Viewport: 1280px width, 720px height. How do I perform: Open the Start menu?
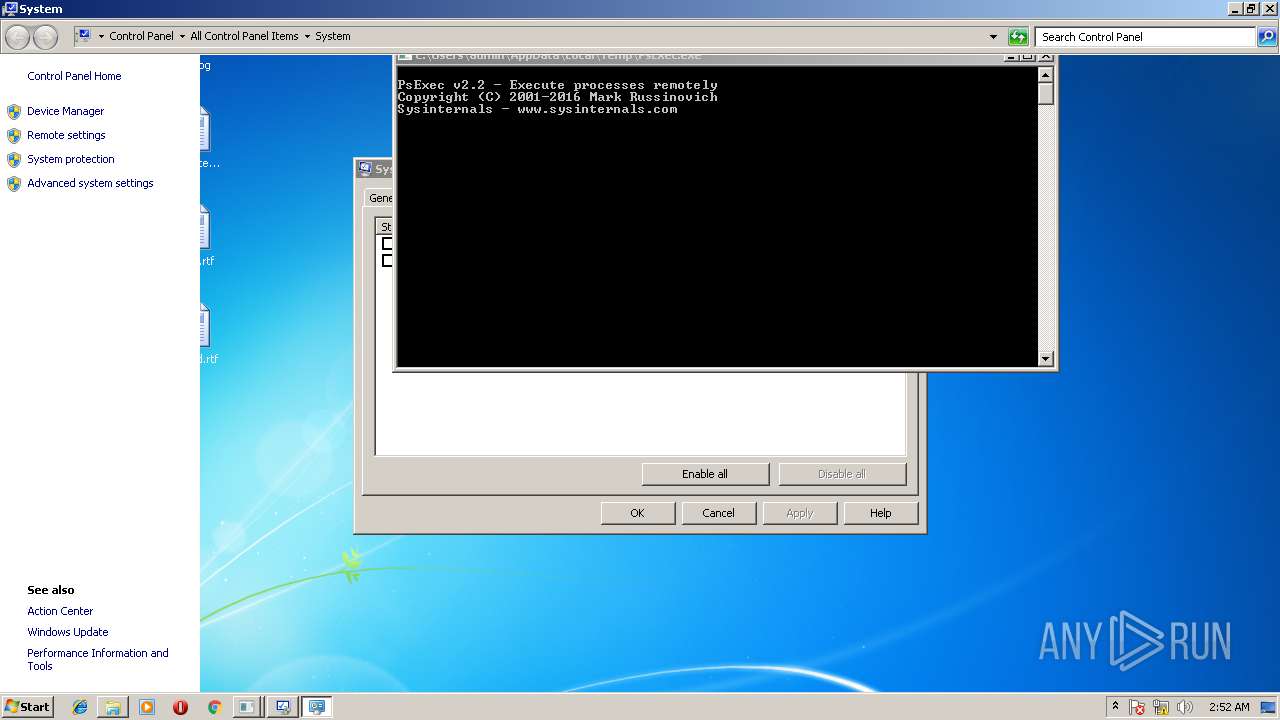pyautogui.click(x=28, y=707)
